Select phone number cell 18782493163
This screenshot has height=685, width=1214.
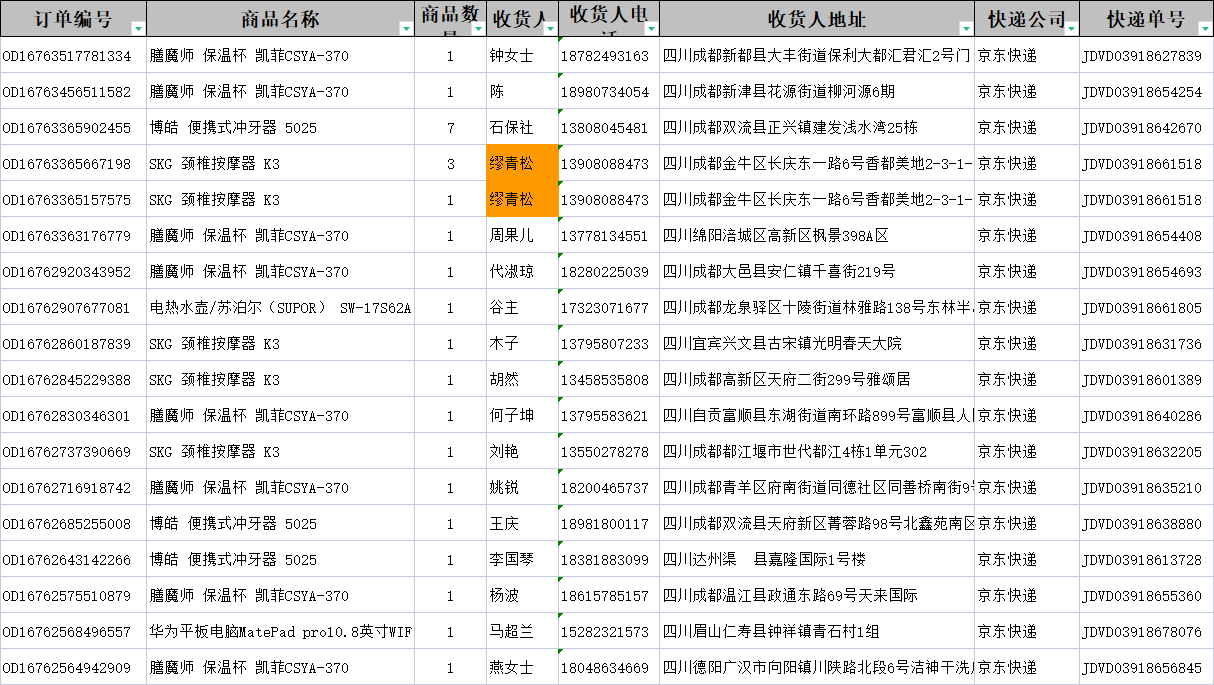click(609, 55)
